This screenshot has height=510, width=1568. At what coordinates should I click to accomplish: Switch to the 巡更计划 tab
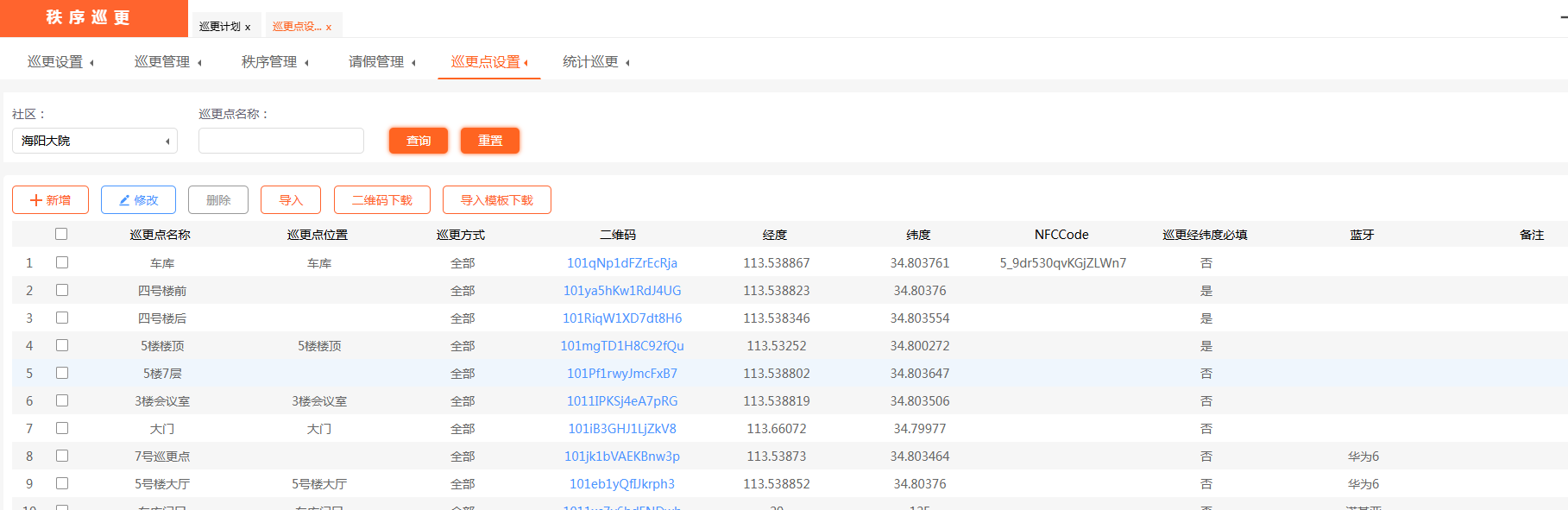(219, 27)
